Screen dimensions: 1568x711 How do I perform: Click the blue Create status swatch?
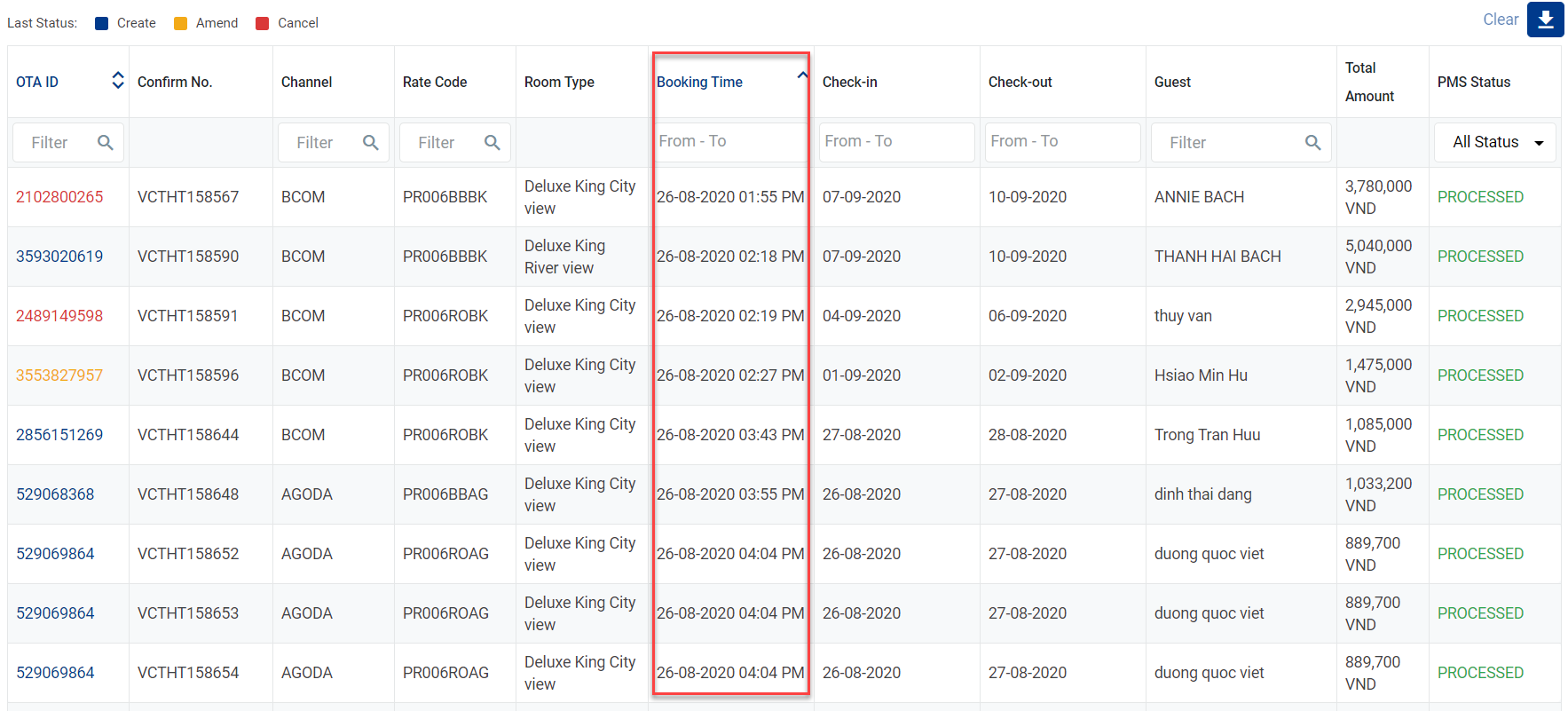[102, 24]
